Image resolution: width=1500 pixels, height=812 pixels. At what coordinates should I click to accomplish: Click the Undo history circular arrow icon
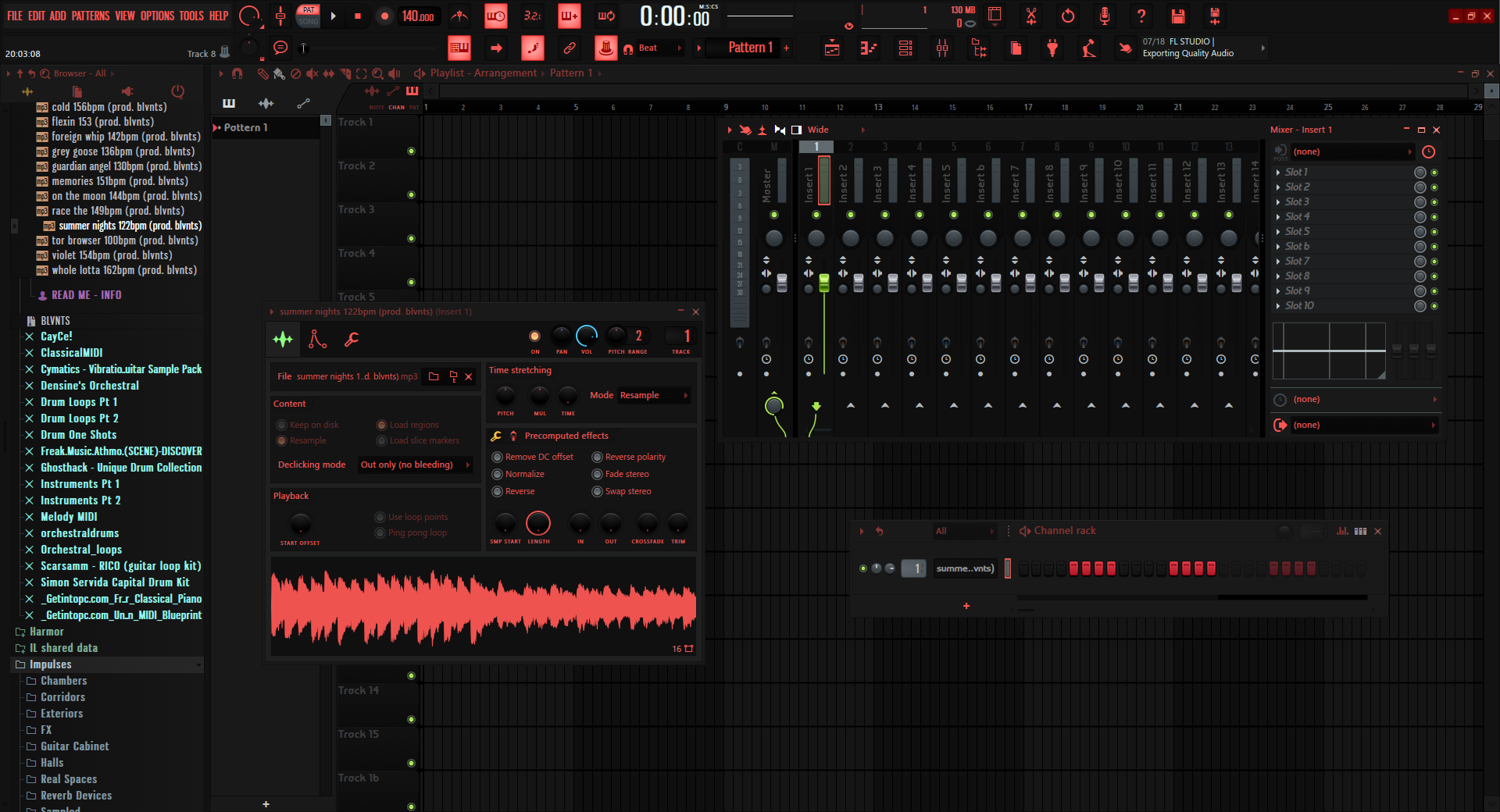tap(1068, 16)
